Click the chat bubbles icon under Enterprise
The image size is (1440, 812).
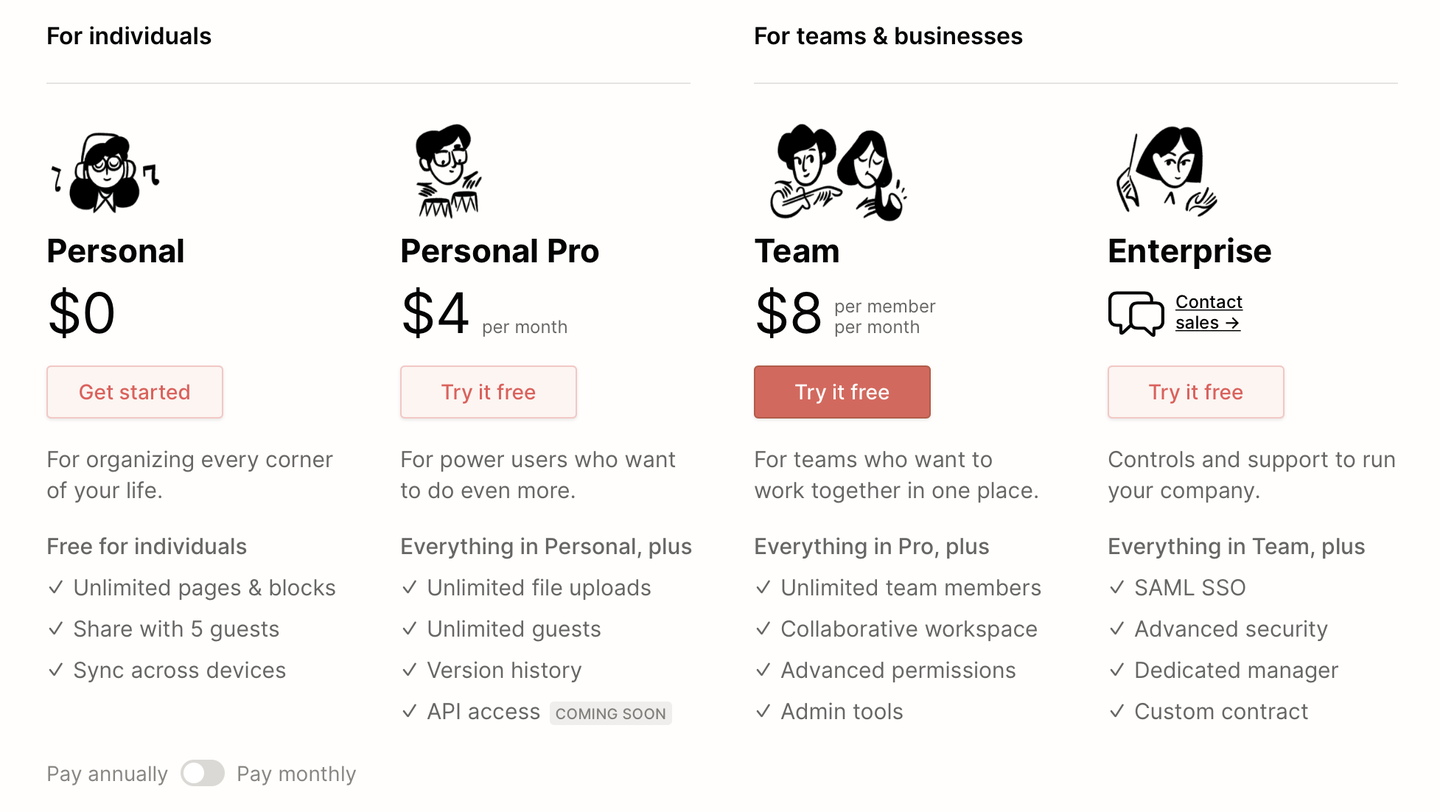coord(1136,313)
